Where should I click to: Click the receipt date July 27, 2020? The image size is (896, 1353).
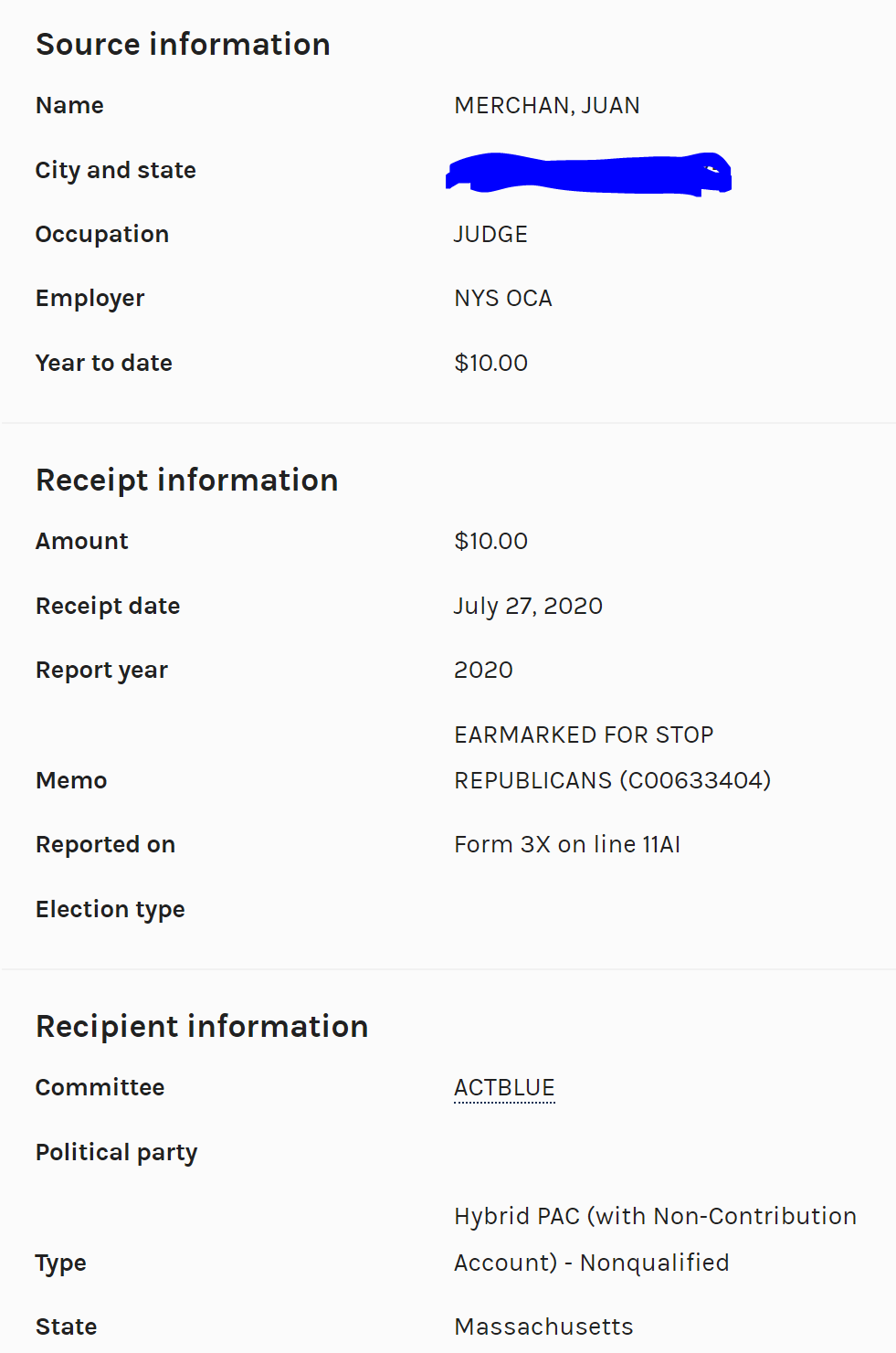(x=528, y=606)
